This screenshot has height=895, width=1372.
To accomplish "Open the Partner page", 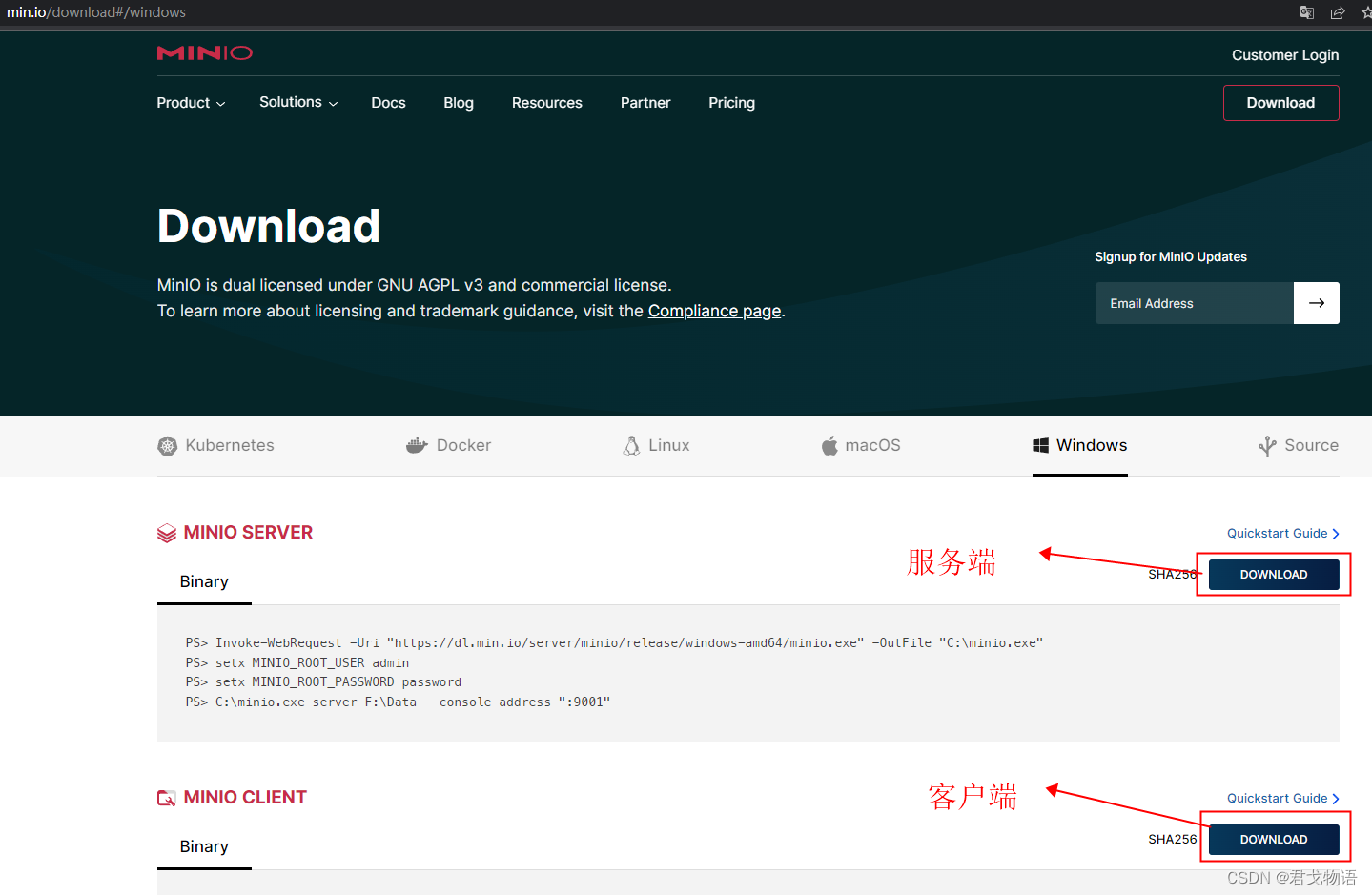I will coord(645,103).
